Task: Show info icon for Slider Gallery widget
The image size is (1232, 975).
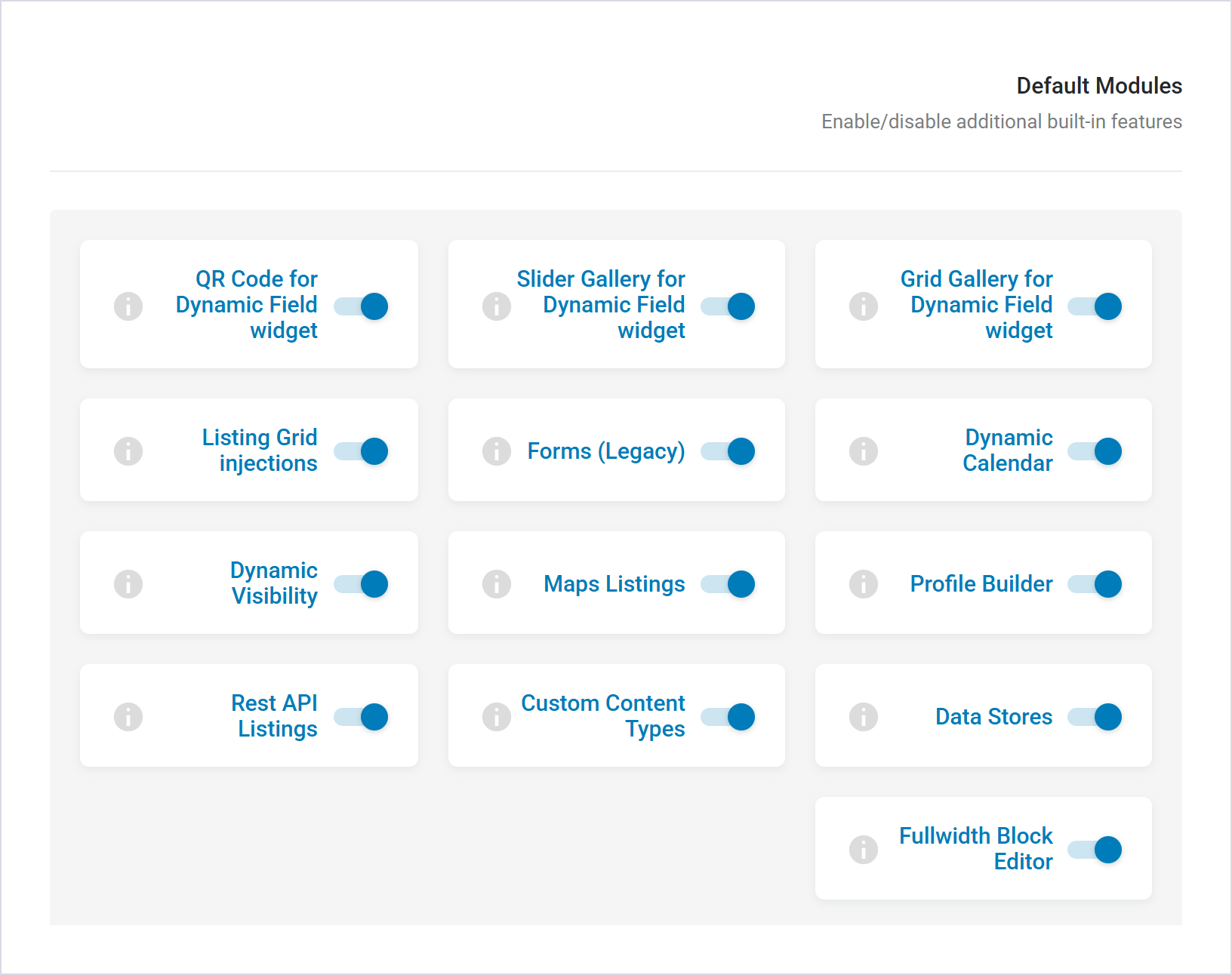Action: (x=497, y=306)
